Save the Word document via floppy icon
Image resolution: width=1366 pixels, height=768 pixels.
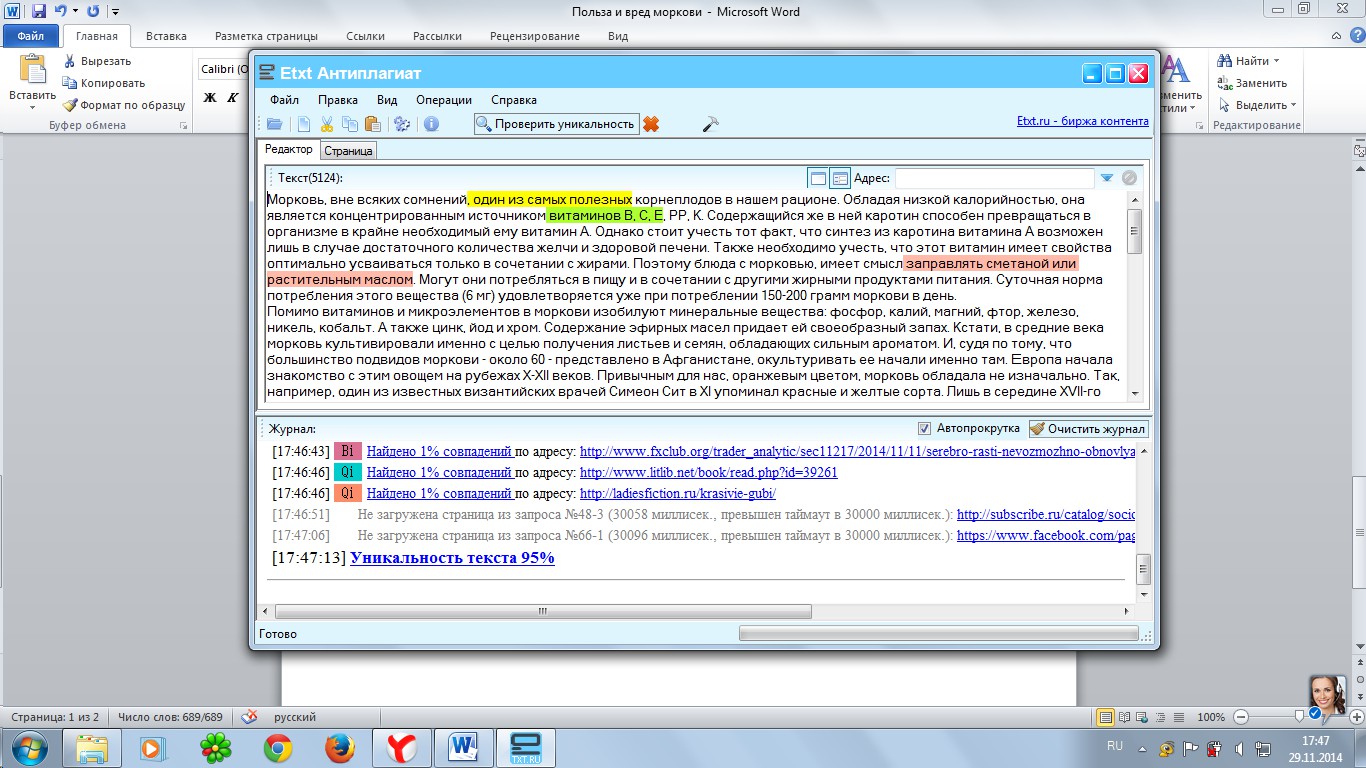[x=39, y=11]
